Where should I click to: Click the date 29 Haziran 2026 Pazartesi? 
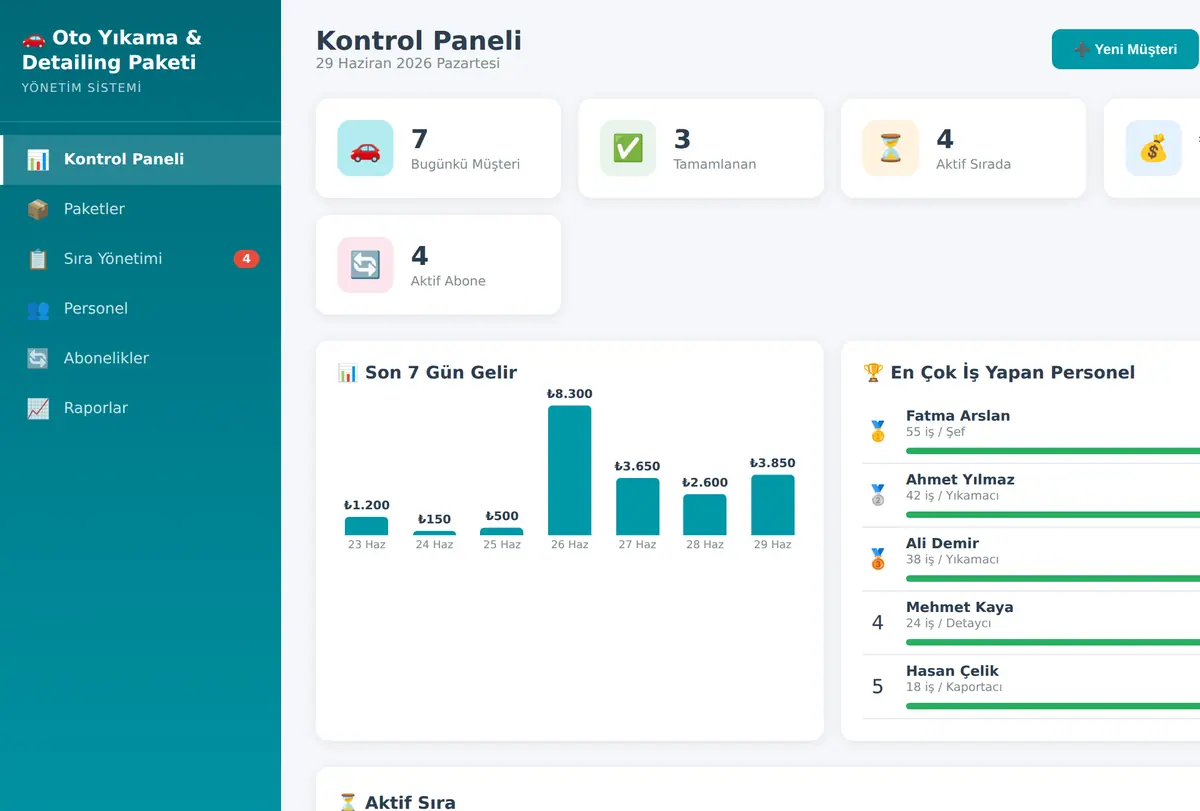click(x=408, y=64)
